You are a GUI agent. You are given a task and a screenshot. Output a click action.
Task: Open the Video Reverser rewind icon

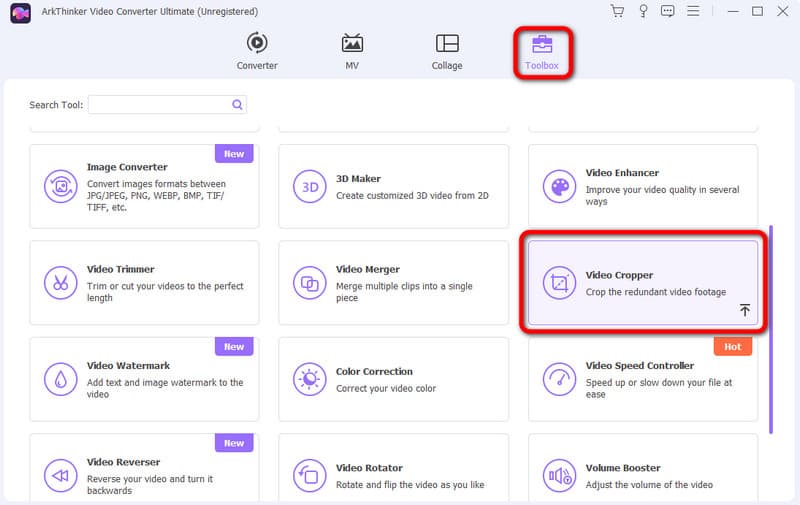[x=61, y=475]
